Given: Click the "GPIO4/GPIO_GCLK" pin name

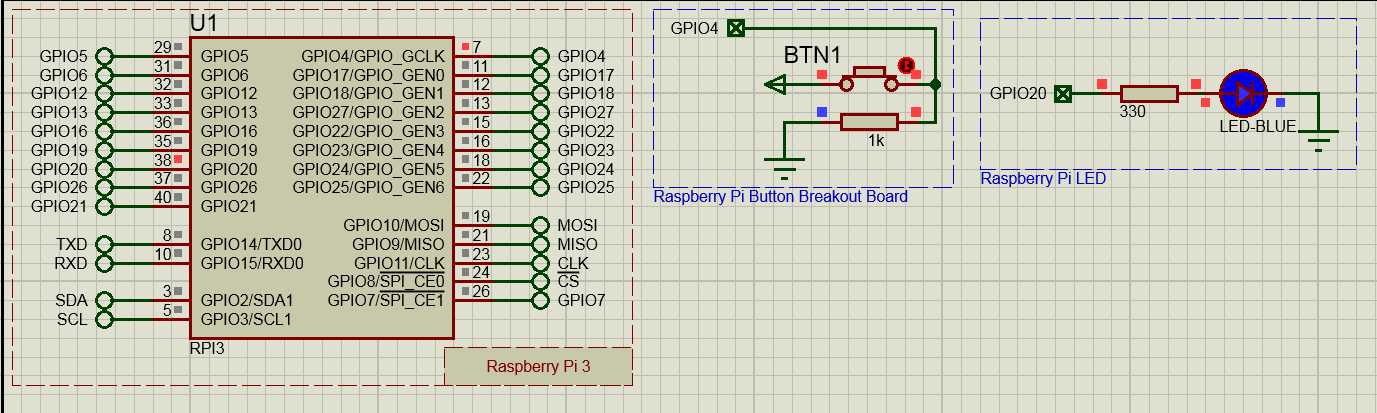Looking at the screenshot, I should pyautogui.click(x=372, y=56).
